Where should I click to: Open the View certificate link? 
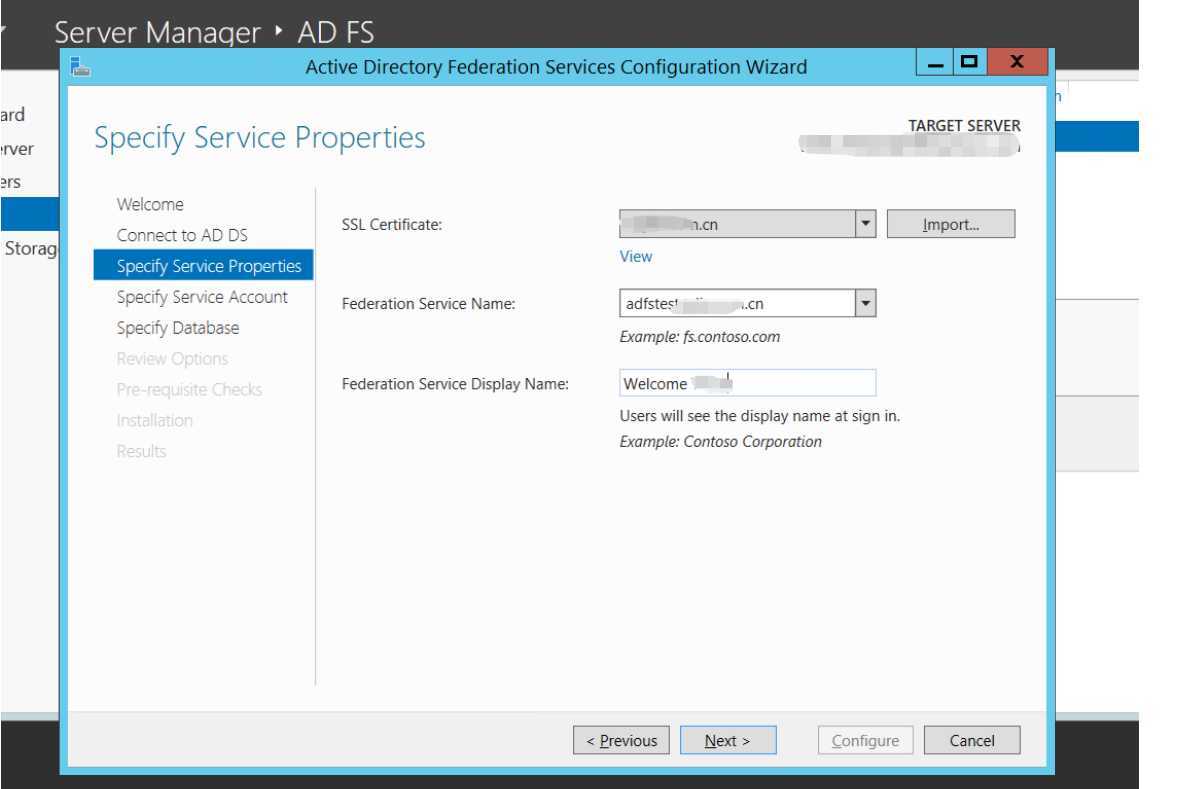tap(636, 256)
